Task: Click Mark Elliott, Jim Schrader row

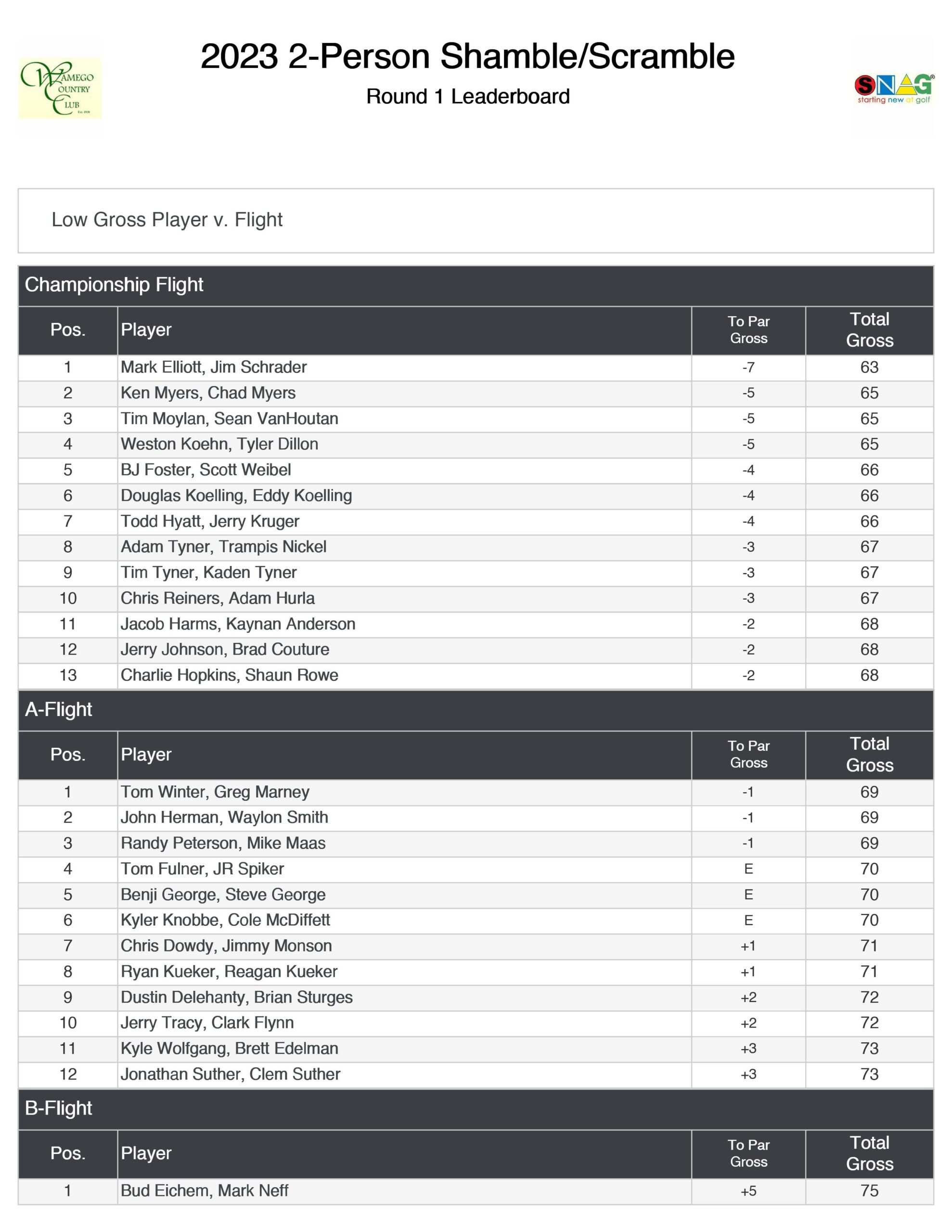Action: point(214,367)
